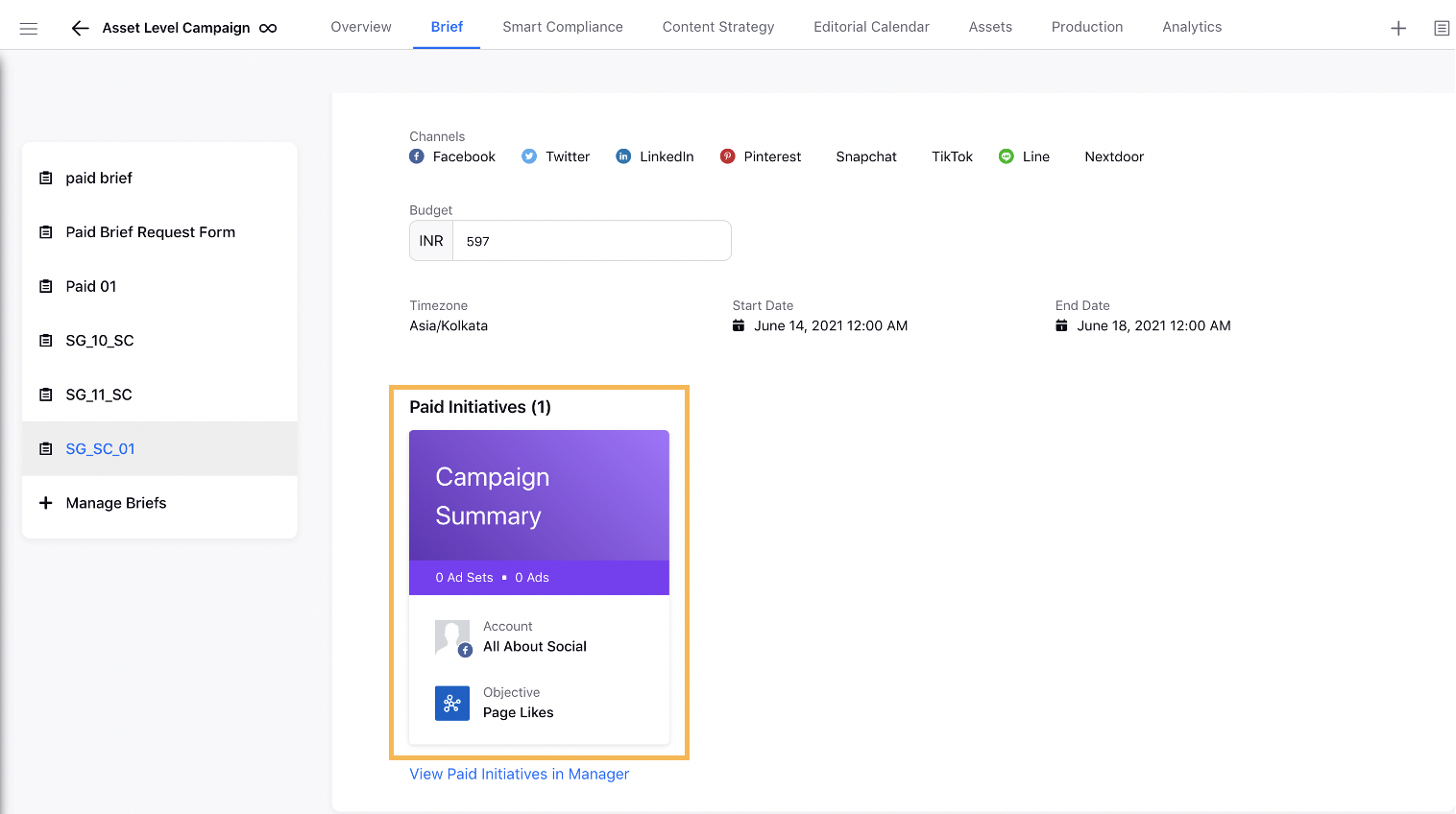This screenshot has height=814, width=1456.
Task: Click the LinkedIn channel icon
Action: (623, 156)
